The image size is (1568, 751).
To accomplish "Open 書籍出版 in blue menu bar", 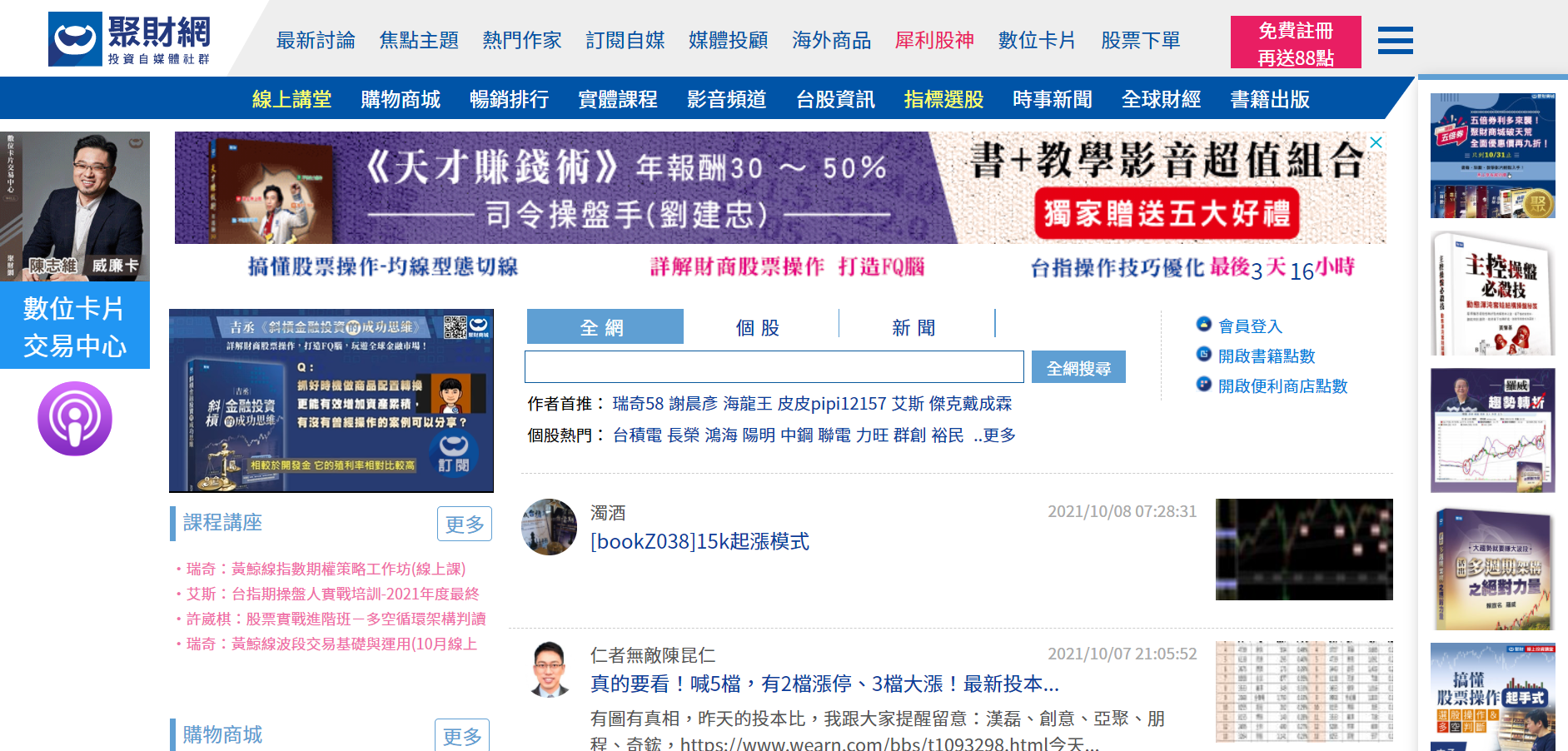I will tap(1270, 99).
